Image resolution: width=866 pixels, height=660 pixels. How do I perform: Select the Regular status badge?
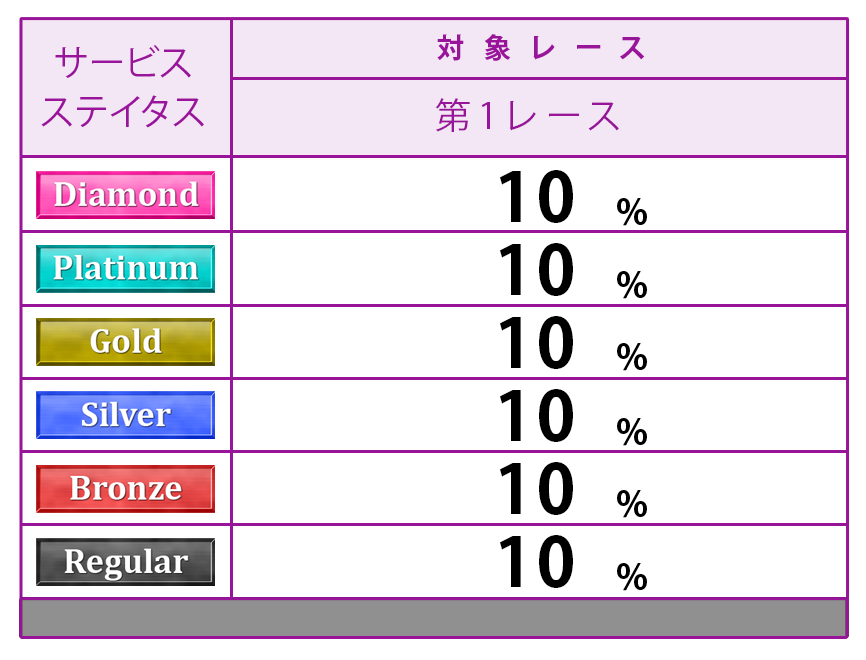[125, 562]
